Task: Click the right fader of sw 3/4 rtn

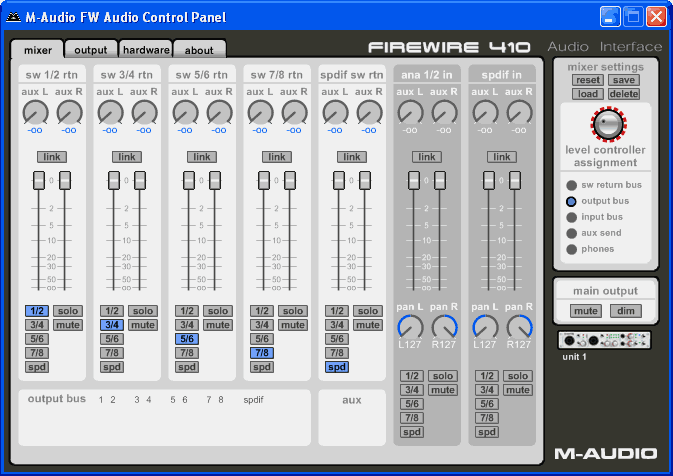Action: (140, 180)
